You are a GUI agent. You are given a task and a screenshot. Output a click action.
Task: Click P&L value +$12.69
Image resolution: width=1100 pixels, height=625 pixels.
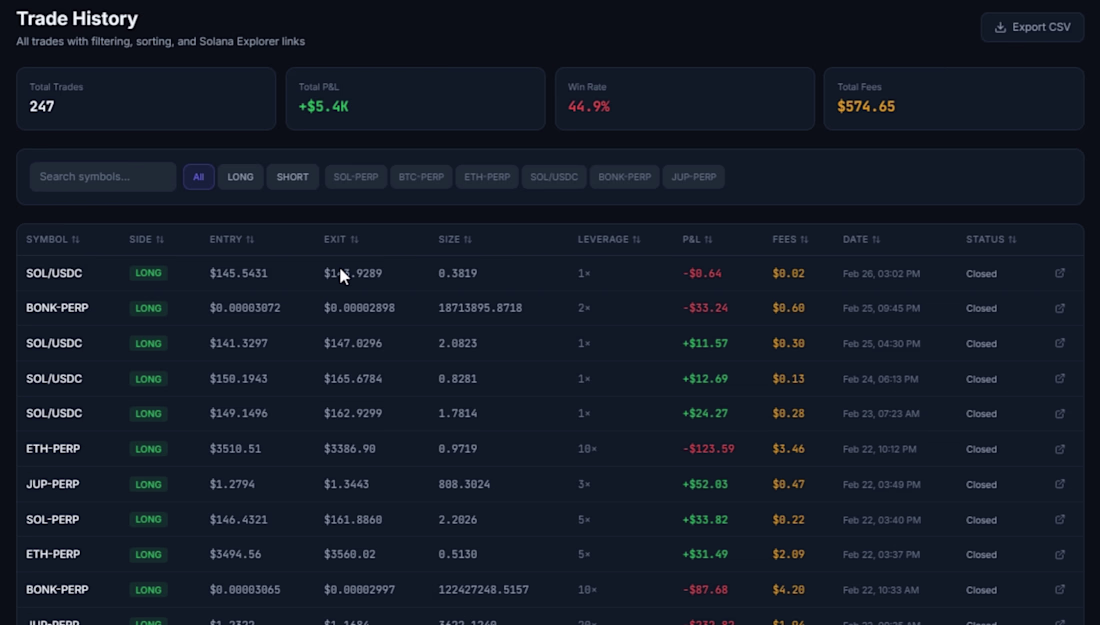coord(705,379)
